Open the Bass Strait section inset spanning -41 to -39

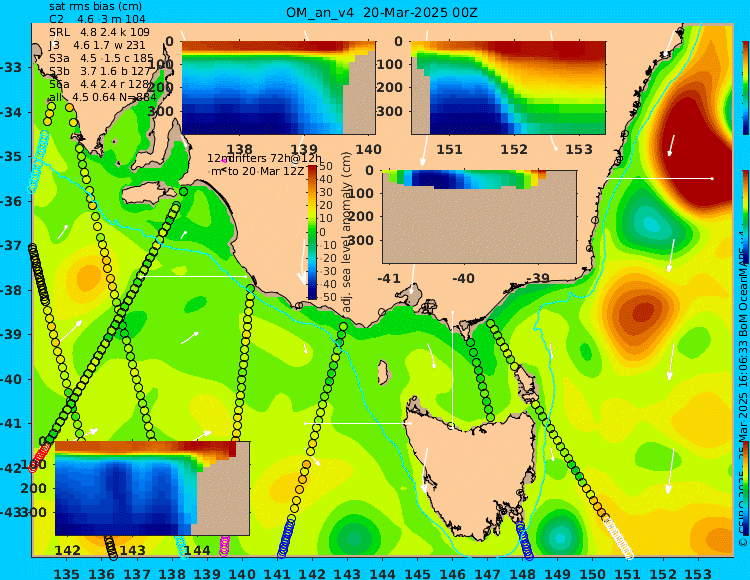[479, 217]
